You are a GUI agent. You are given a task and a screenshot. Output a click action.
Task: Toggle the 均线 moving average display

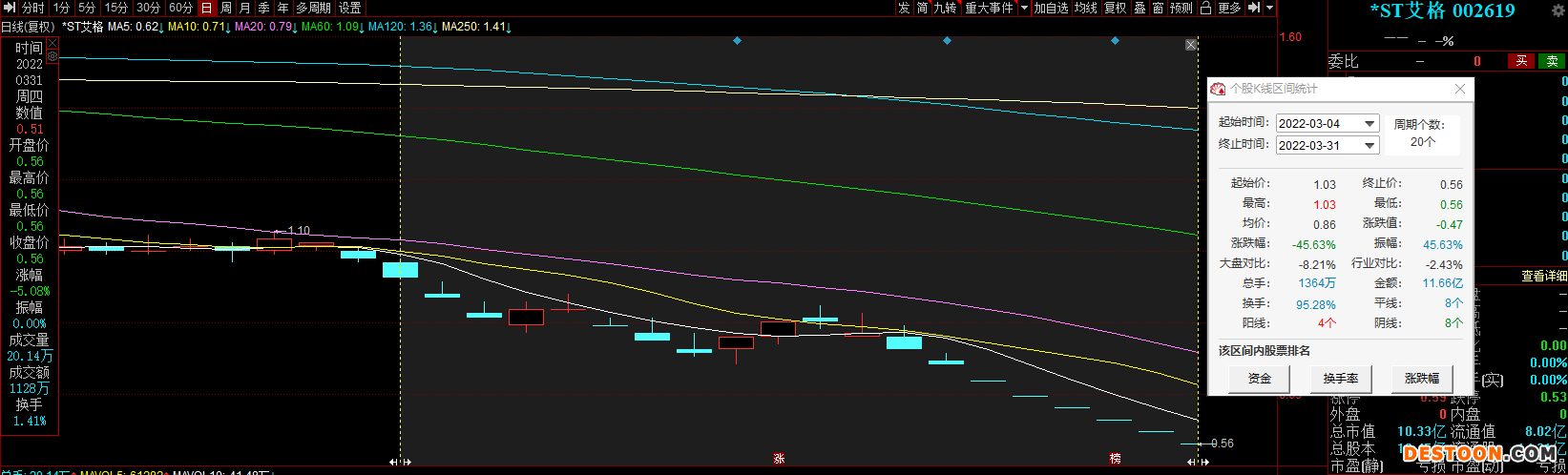[1086, 8]
